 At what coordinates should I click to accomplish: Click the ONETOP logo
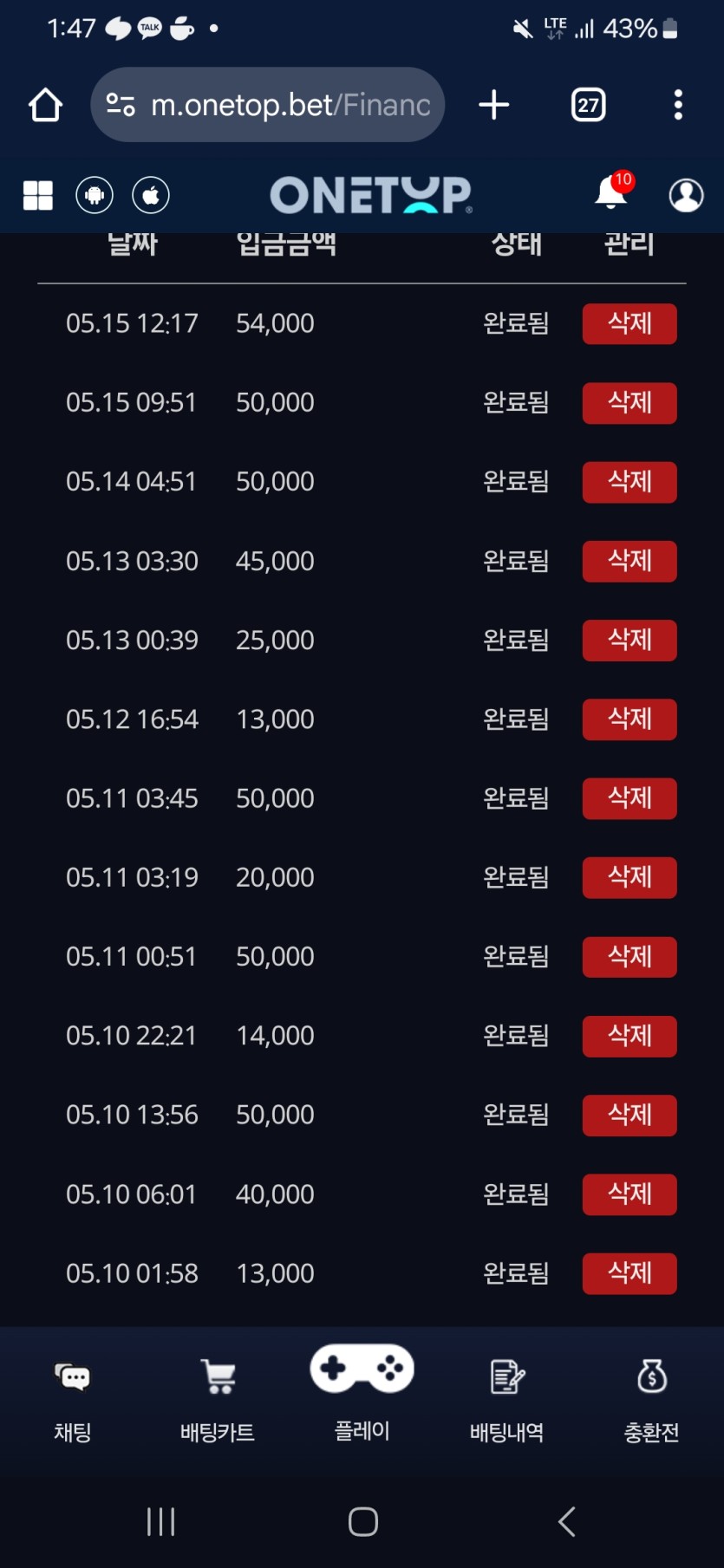(371, 195)
